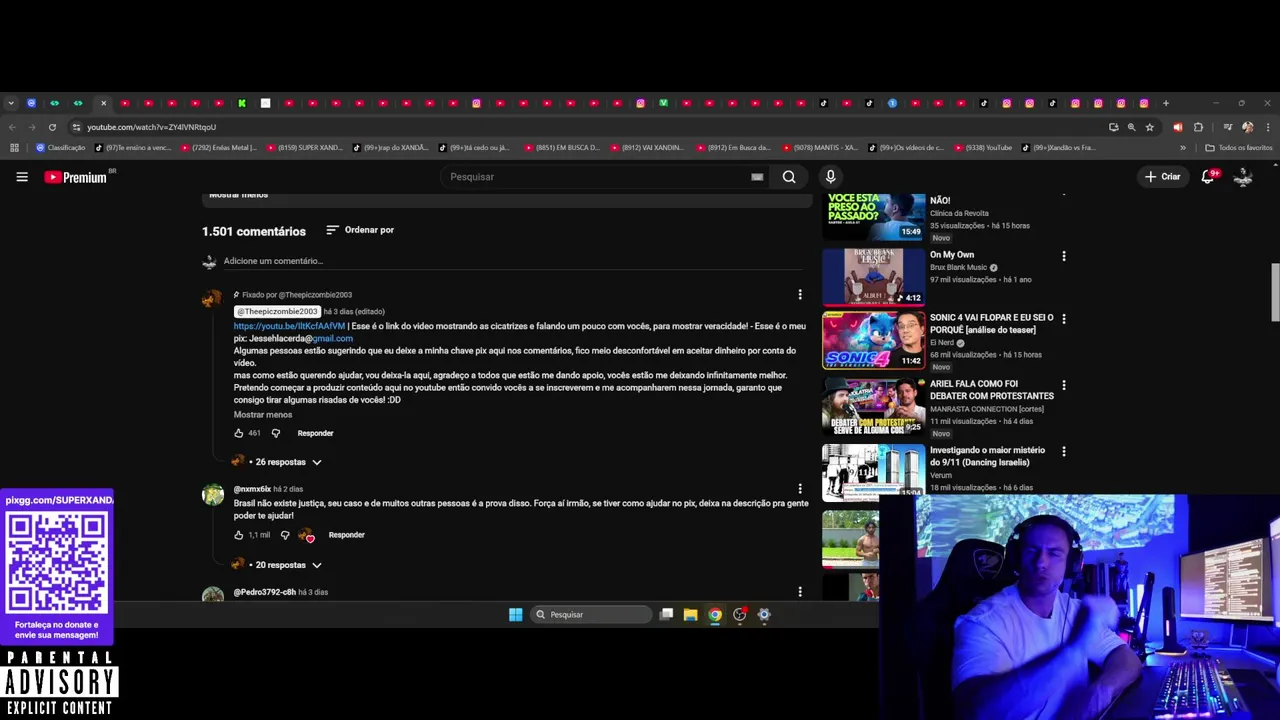The height and width of the screenshot is (720, 1280).
Task: Open the Chrome three-dot menu
Action: pyautogui.click(x=1267, y=127)
